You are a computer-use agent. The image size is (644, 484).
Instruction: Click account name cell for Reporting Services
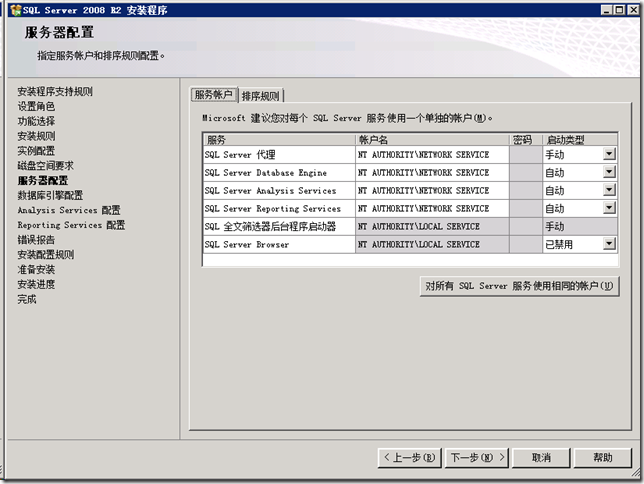coord(432,208)
